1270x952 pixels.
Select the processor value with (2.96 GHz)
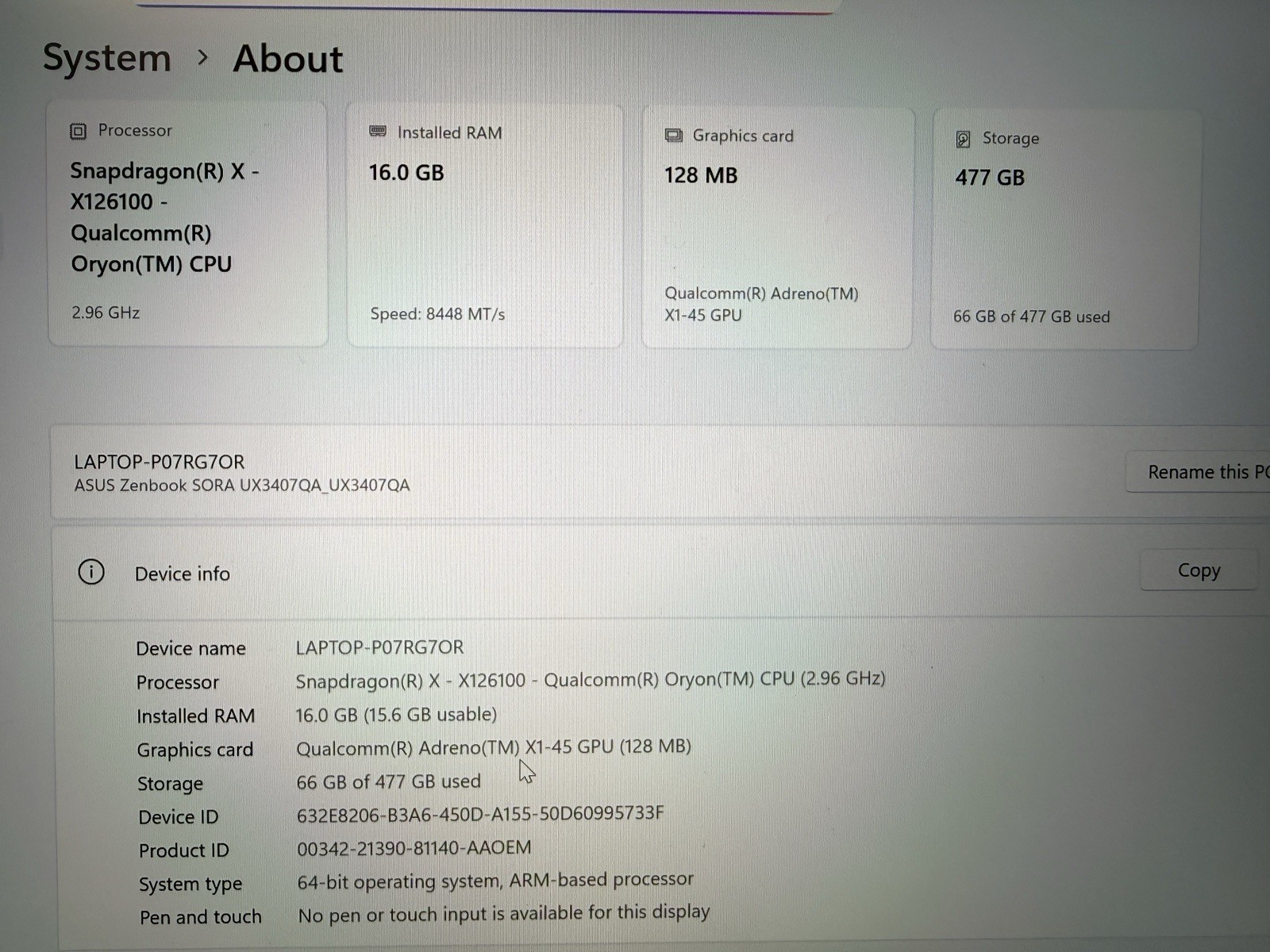pos(591,680)
